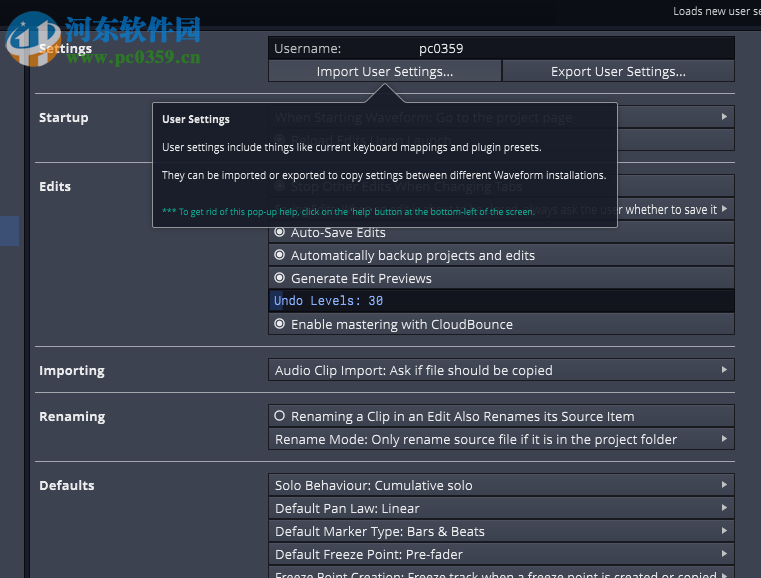This screenshot has height=578, width=761.
Task: Toggle Auto-Save Edits option
Action: (x=501, y=233)
